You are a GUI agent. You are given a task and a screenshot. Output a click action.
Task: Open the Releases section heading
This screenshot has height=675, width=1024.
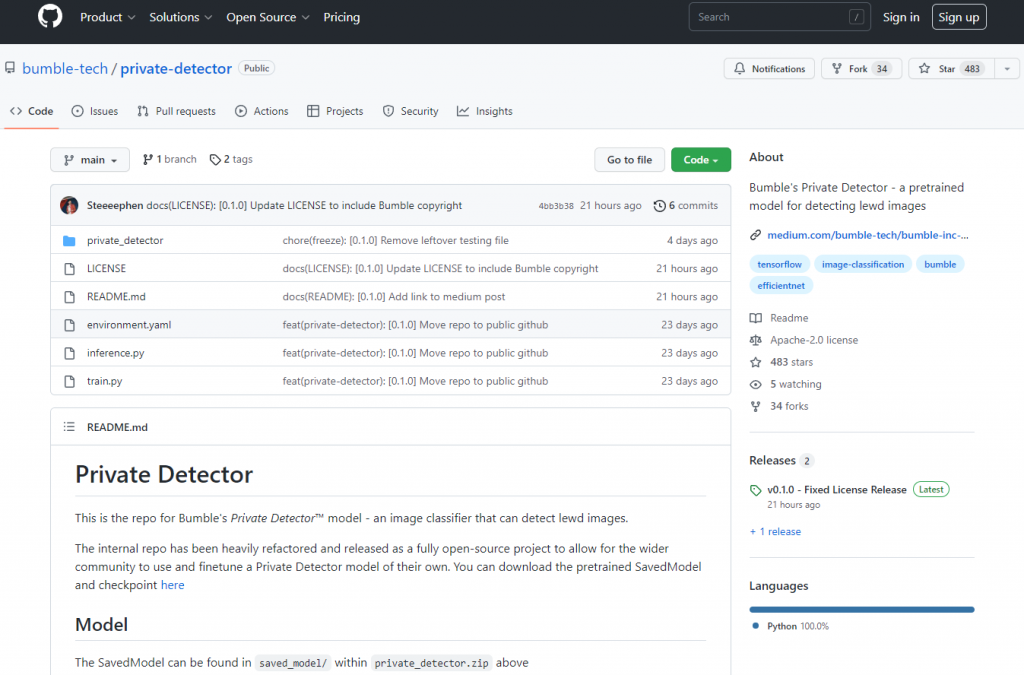[773, 460]
